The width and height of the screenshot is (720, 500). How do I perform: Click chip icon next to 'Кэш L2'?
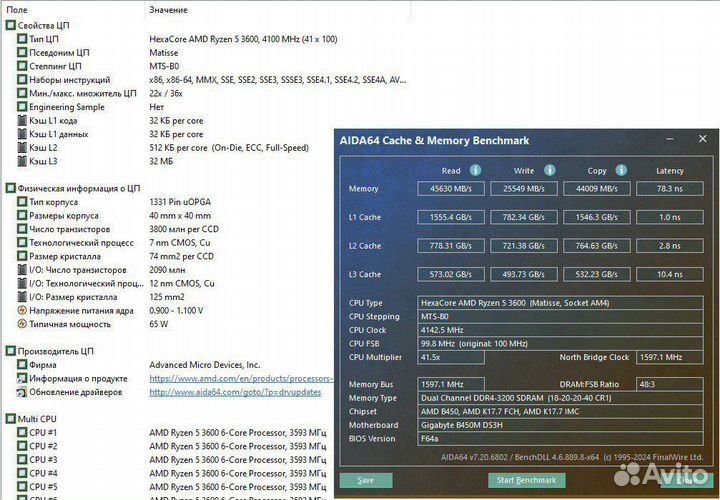pyautogui.click(x=22, y=147)
